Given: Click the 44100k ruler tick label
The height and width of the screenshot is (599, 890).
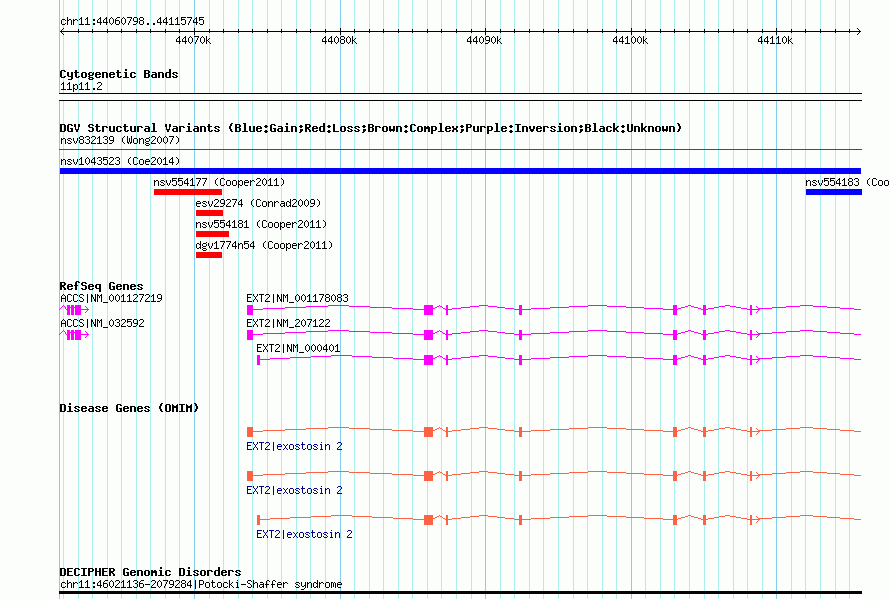Looking at the screenshot, I should tap(630, 40).
